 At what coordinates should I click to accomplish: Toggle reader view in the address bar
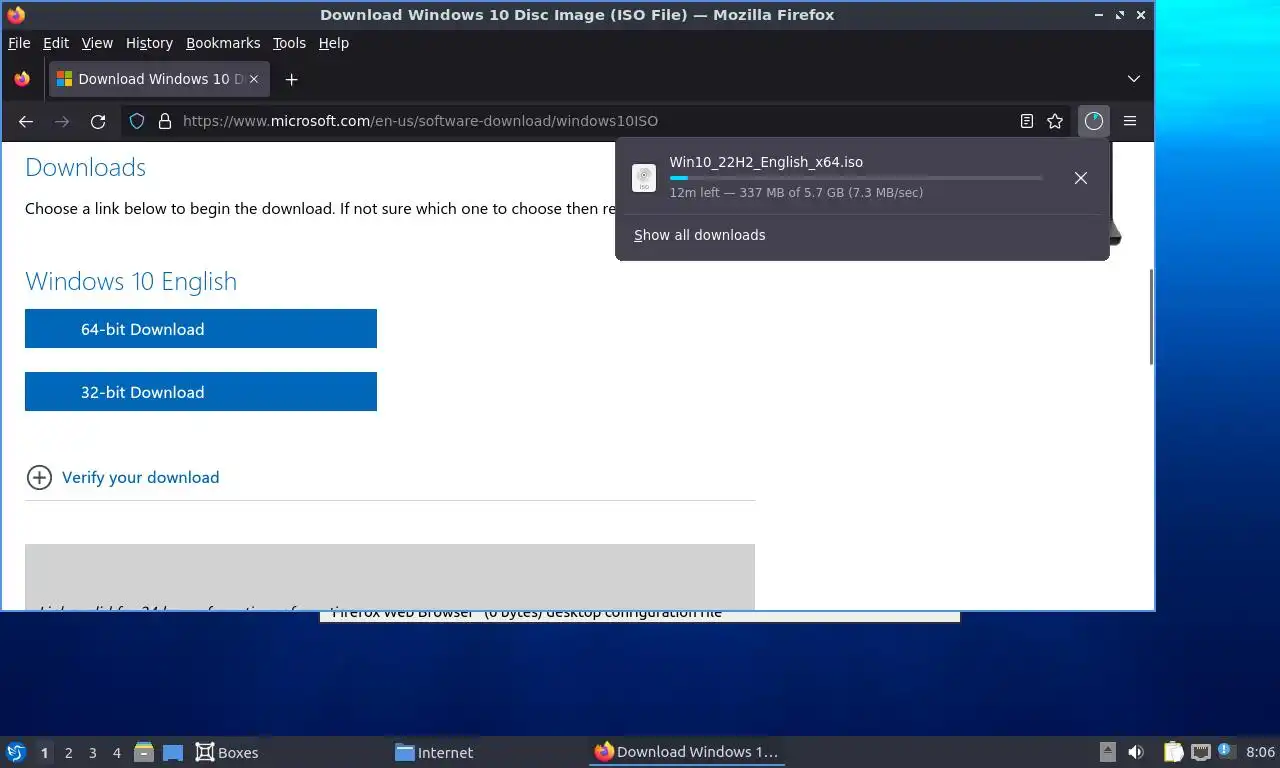(1026, 121)
